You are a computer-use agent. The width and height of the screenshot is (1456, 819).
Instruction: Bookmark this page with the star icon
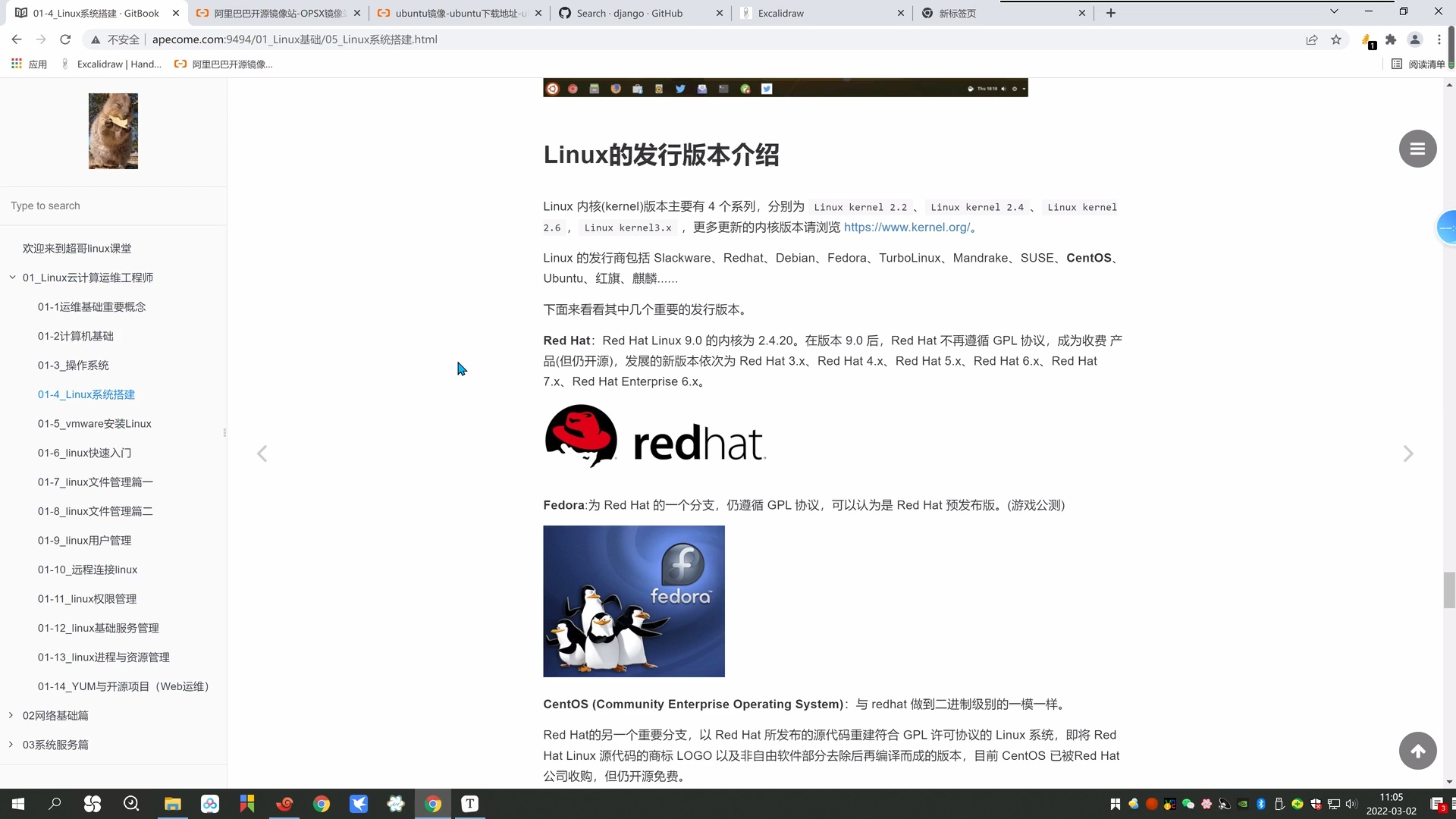pyautogui.click(x=1336, y=39)
